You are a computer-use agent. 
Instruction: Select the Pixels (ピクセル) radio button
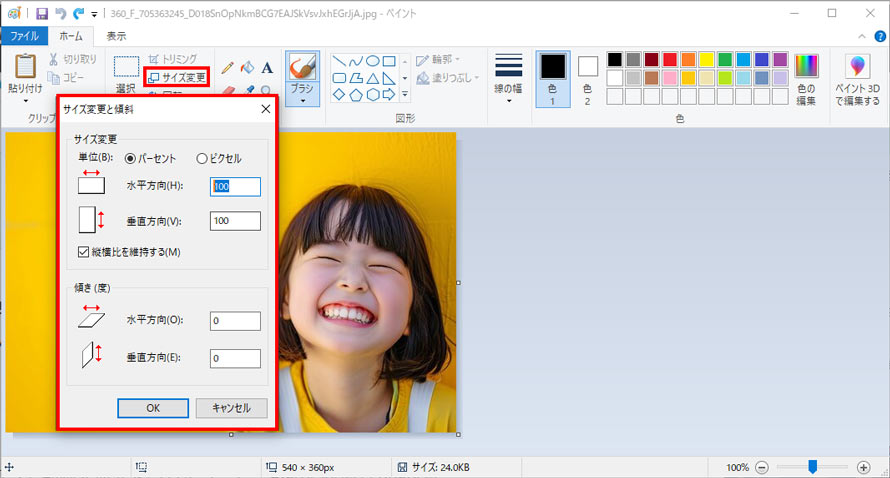point(201,159)
